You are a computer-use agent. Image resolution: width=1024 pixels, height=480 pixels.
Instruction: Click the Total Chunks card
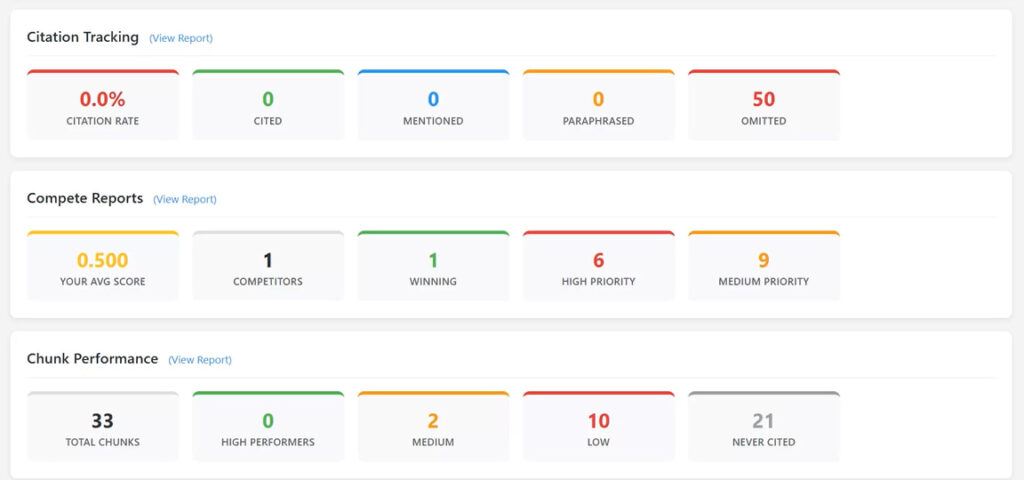pyautogui.click(x=103, y=427)
